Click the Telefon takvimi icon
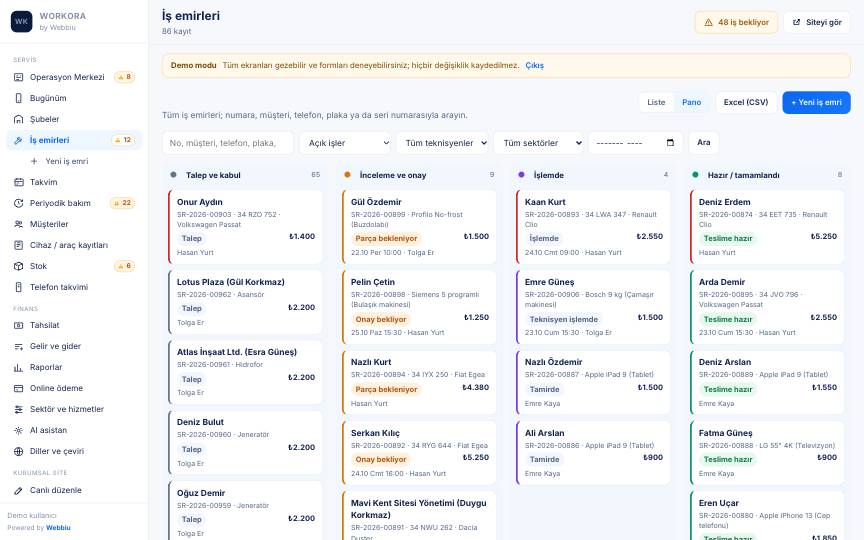Image resolution: width=864 pixels, height=540 pixels. point(18,287)
